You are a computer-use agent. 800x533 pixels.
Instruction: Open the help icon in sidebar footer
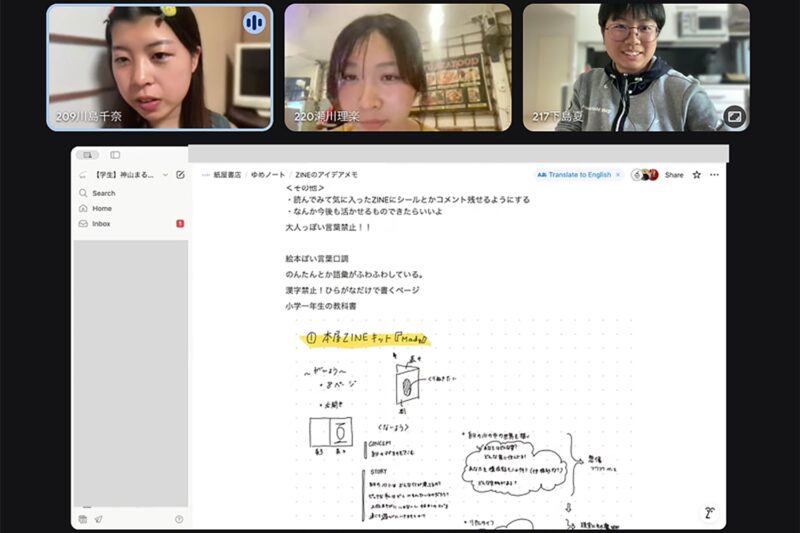pyautogui.click(x=179, y=519)
